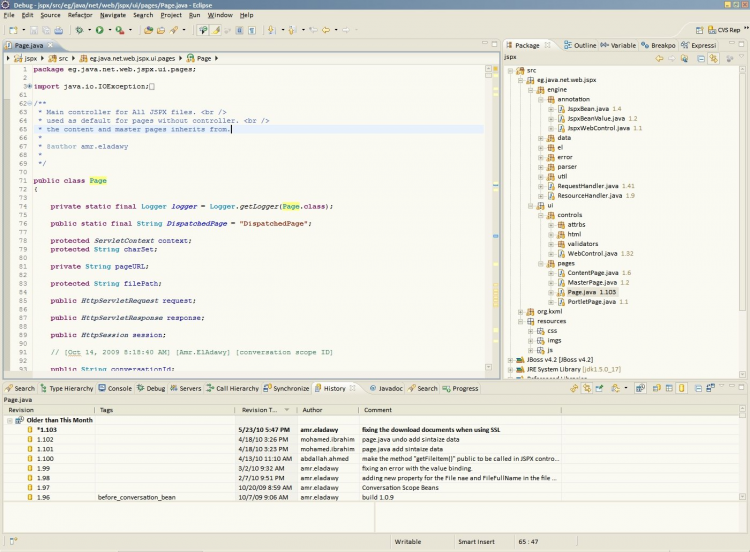This screenshot has width=750, height=552.
Task: Click the Debug bug icon in the toolbar
Action: click(x=79, y=31)
